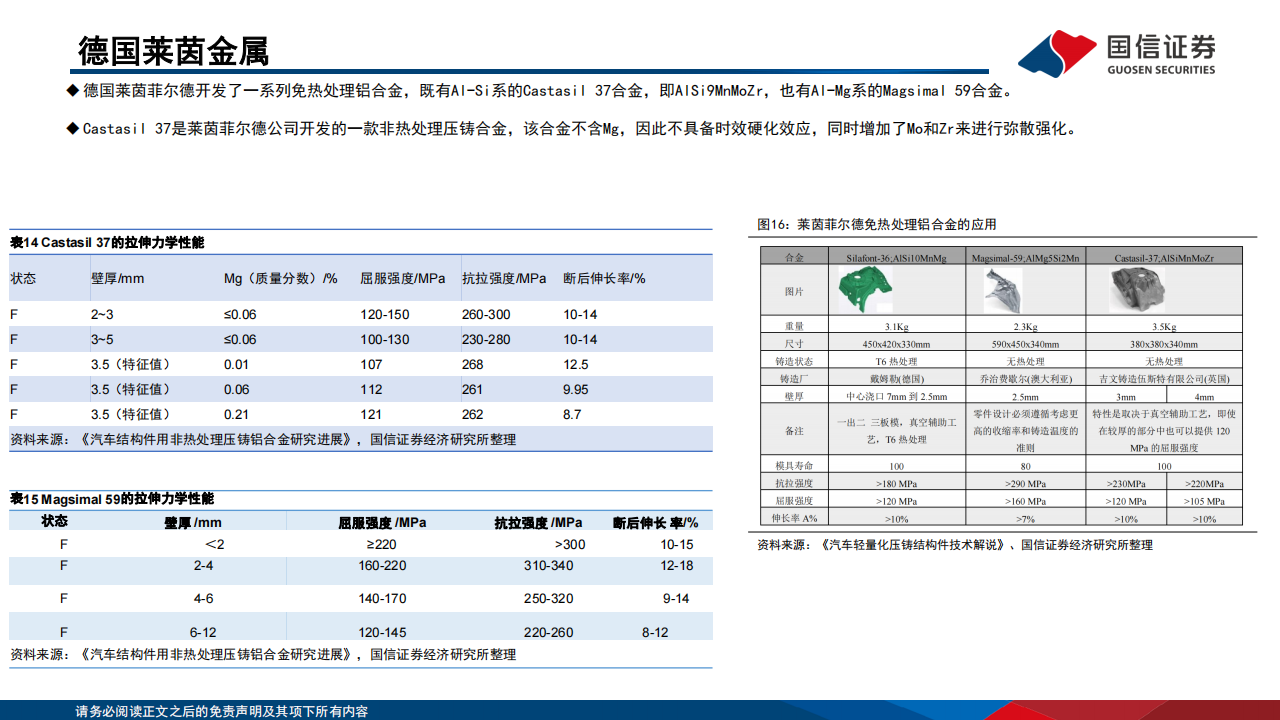Click the yield strength cell 120-145

click(x=382, y=633)
